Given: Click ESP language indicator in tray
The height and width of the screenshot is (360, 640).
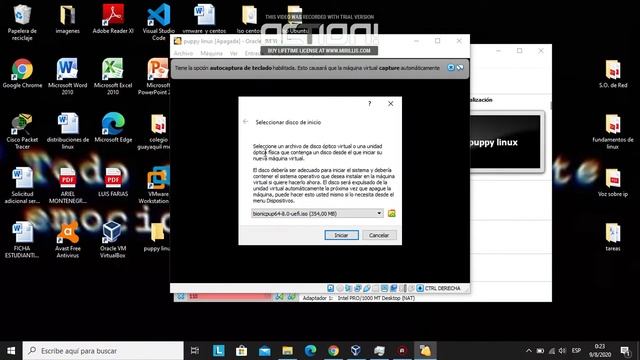Looking at the screenshot, I should point(576,351).
